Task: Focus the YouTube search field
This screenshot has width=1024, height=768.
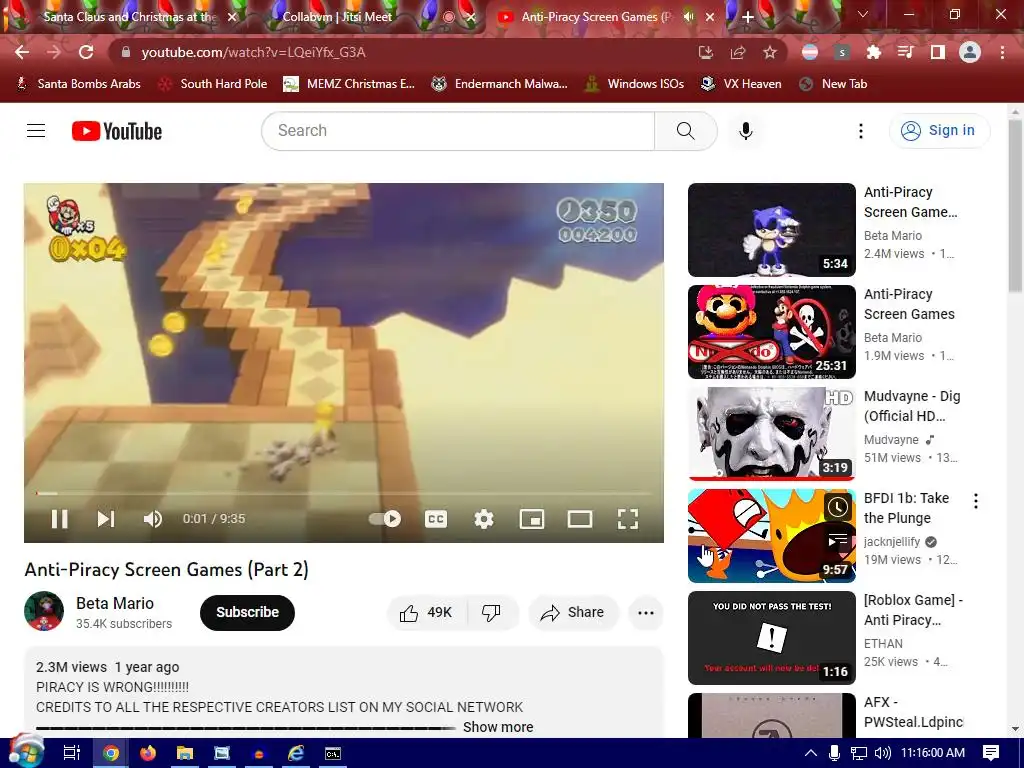Action: pos(458,131)
